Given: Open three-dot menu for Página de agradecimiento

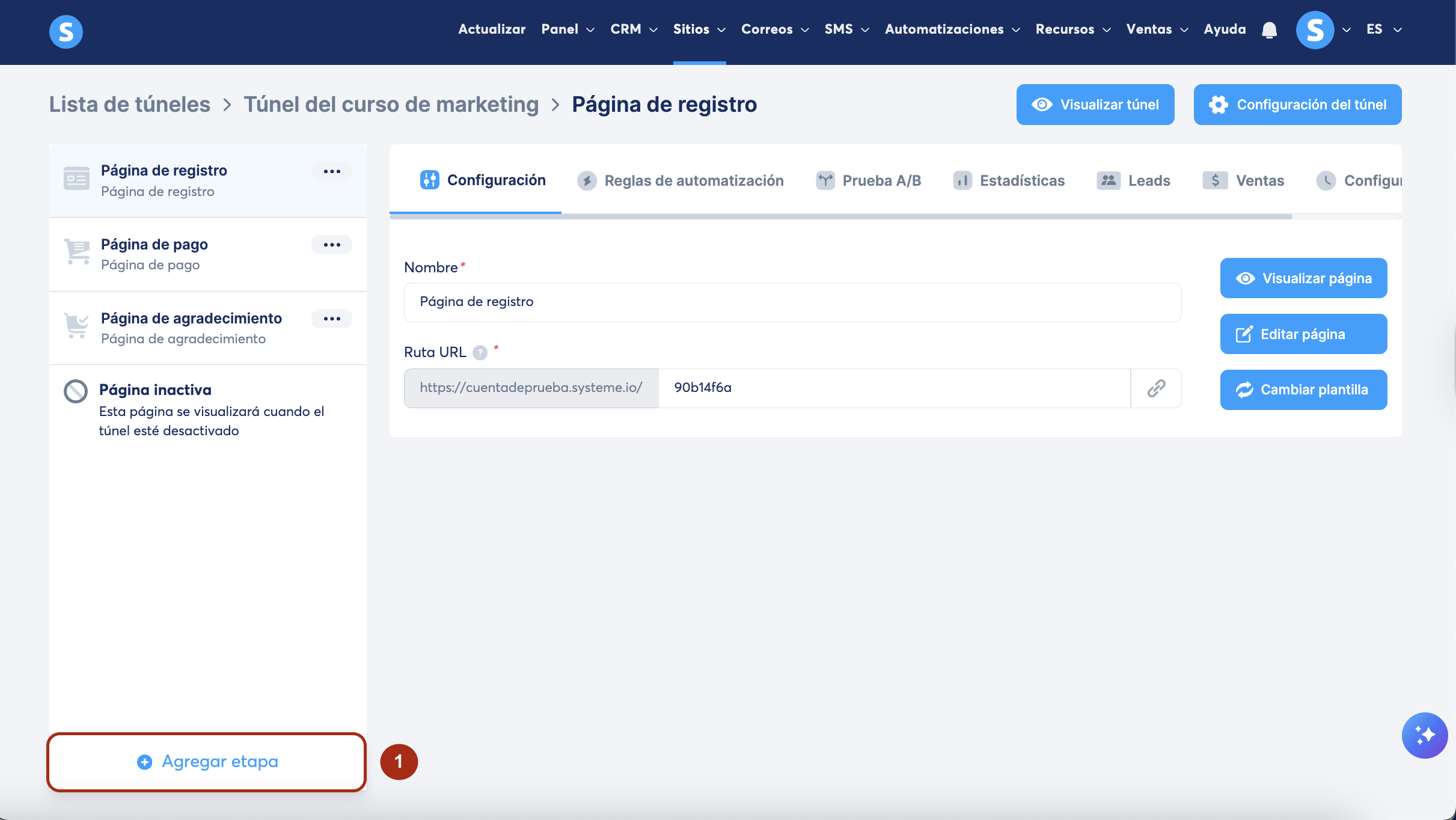Looking at the screenshot, I should [x=332, y=319].
